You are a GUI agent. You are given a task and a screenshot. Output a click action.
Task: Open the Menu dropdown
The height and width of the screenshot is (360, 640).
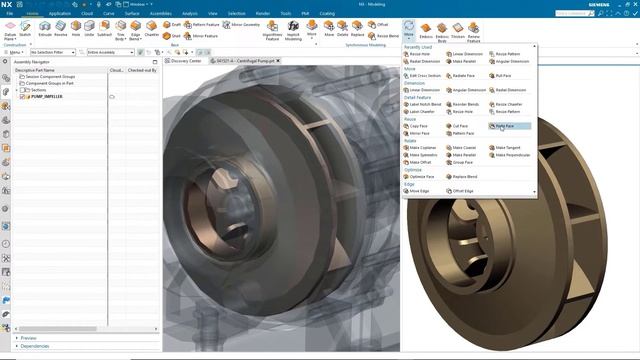[x=13, y=52]
